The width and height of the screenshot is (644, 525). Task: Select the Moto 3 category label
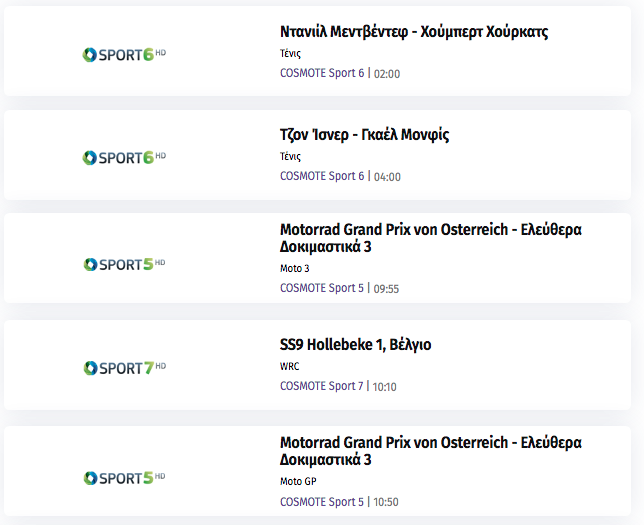coord(294,268)
